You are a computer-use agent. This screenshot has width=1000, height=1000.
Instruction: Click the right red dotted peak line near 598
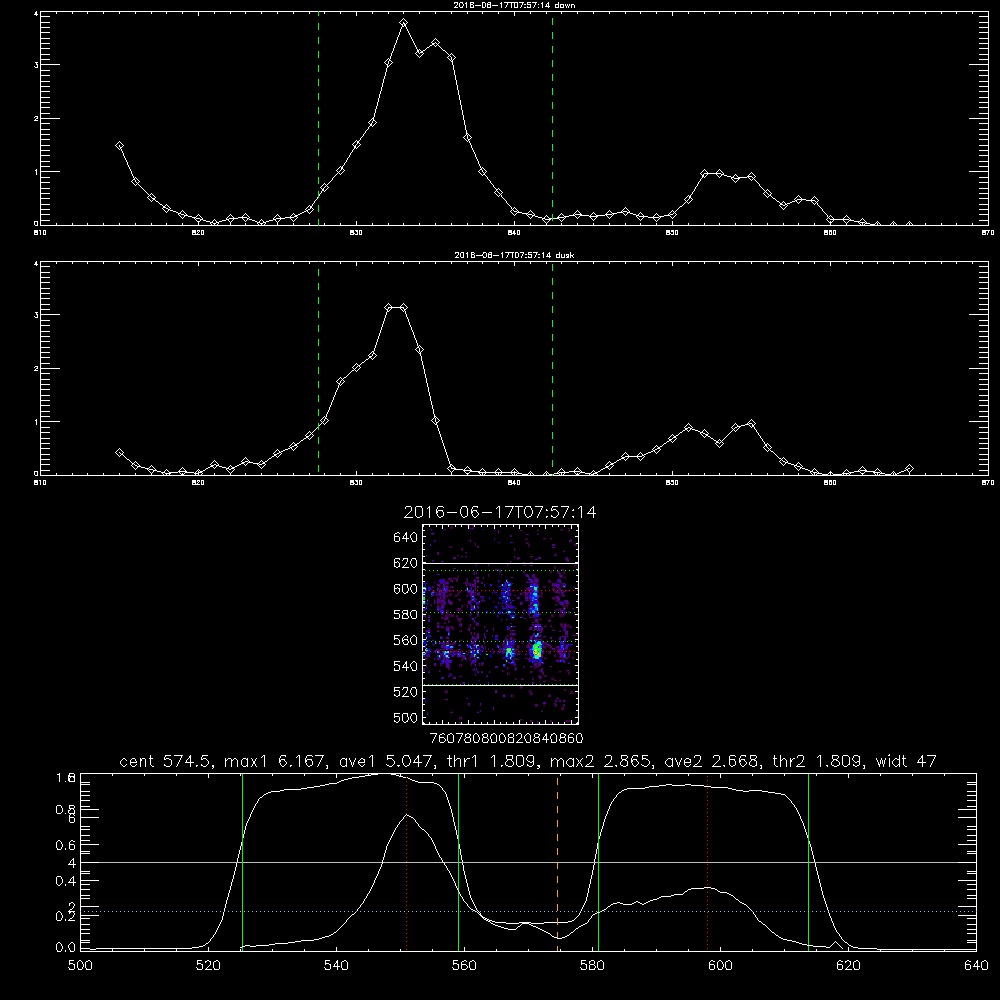(x=708, y=862)
